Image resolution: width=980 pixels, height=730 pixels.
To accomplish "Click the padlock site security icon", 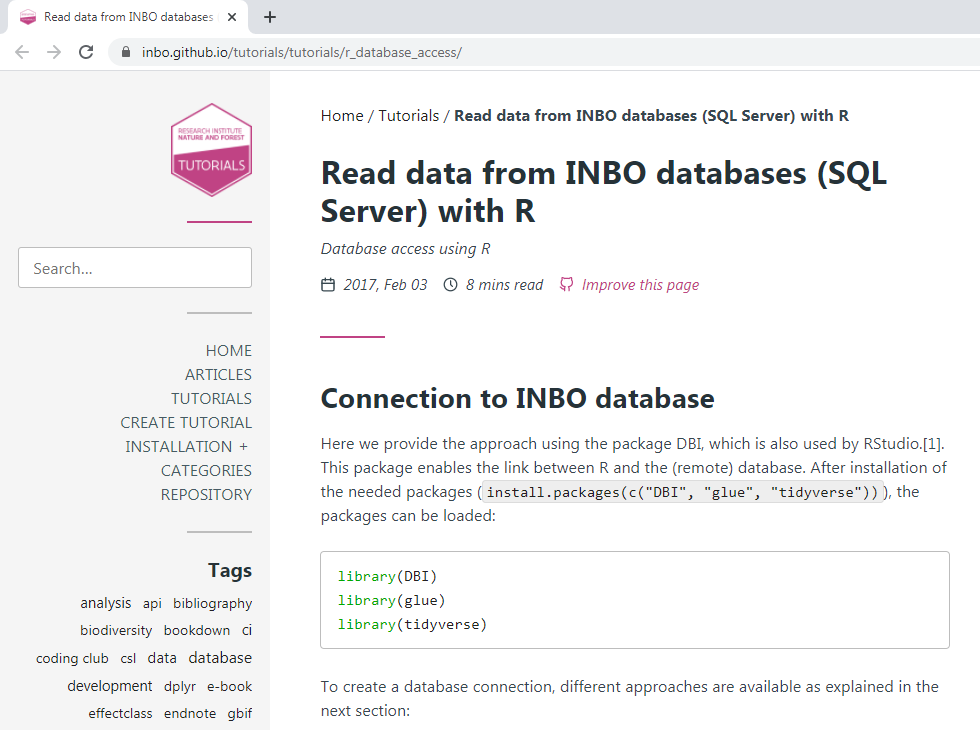I will pyautogui.click(x=126, y=52).
